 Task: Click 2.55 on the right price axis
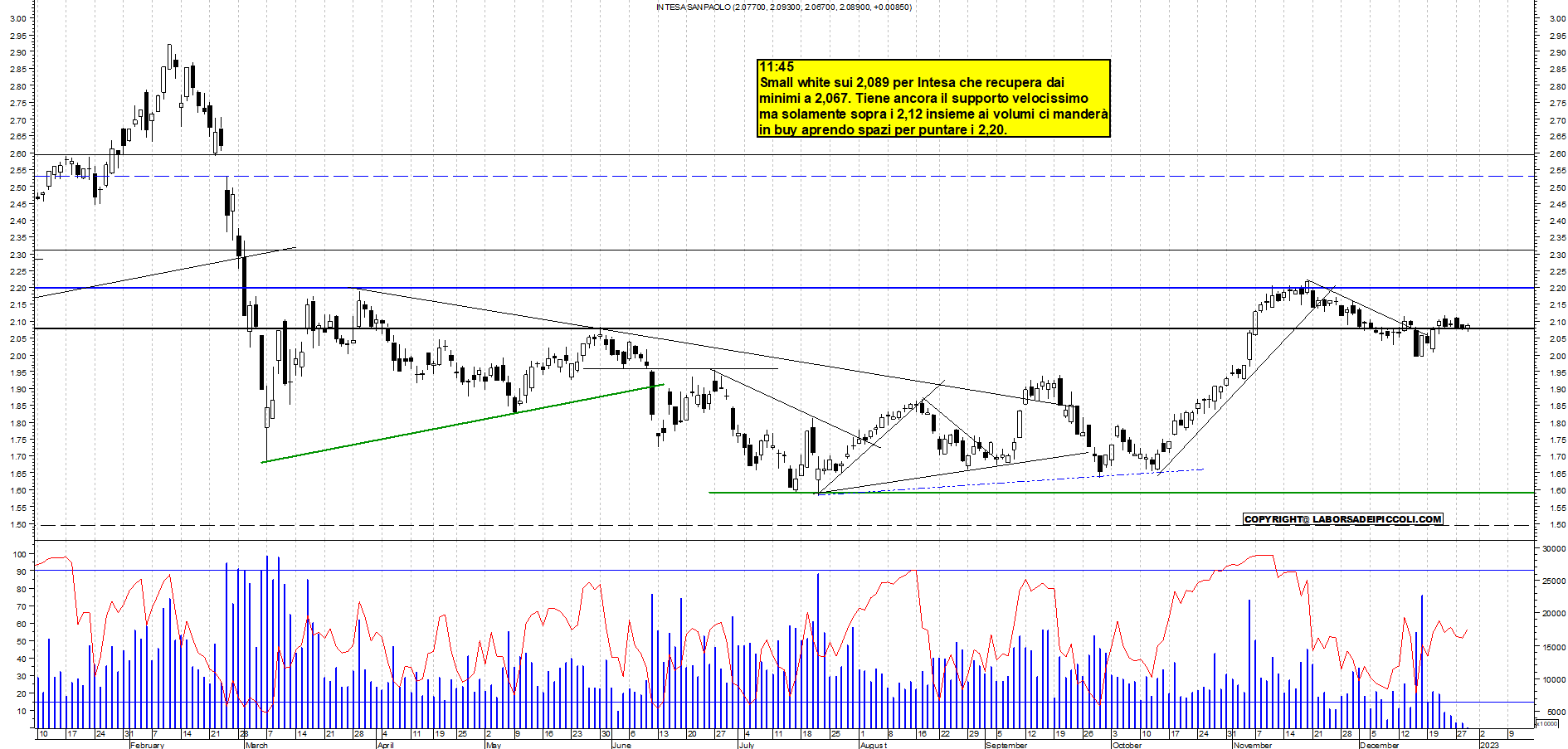pyautogui.click(x=1557, y=171)
